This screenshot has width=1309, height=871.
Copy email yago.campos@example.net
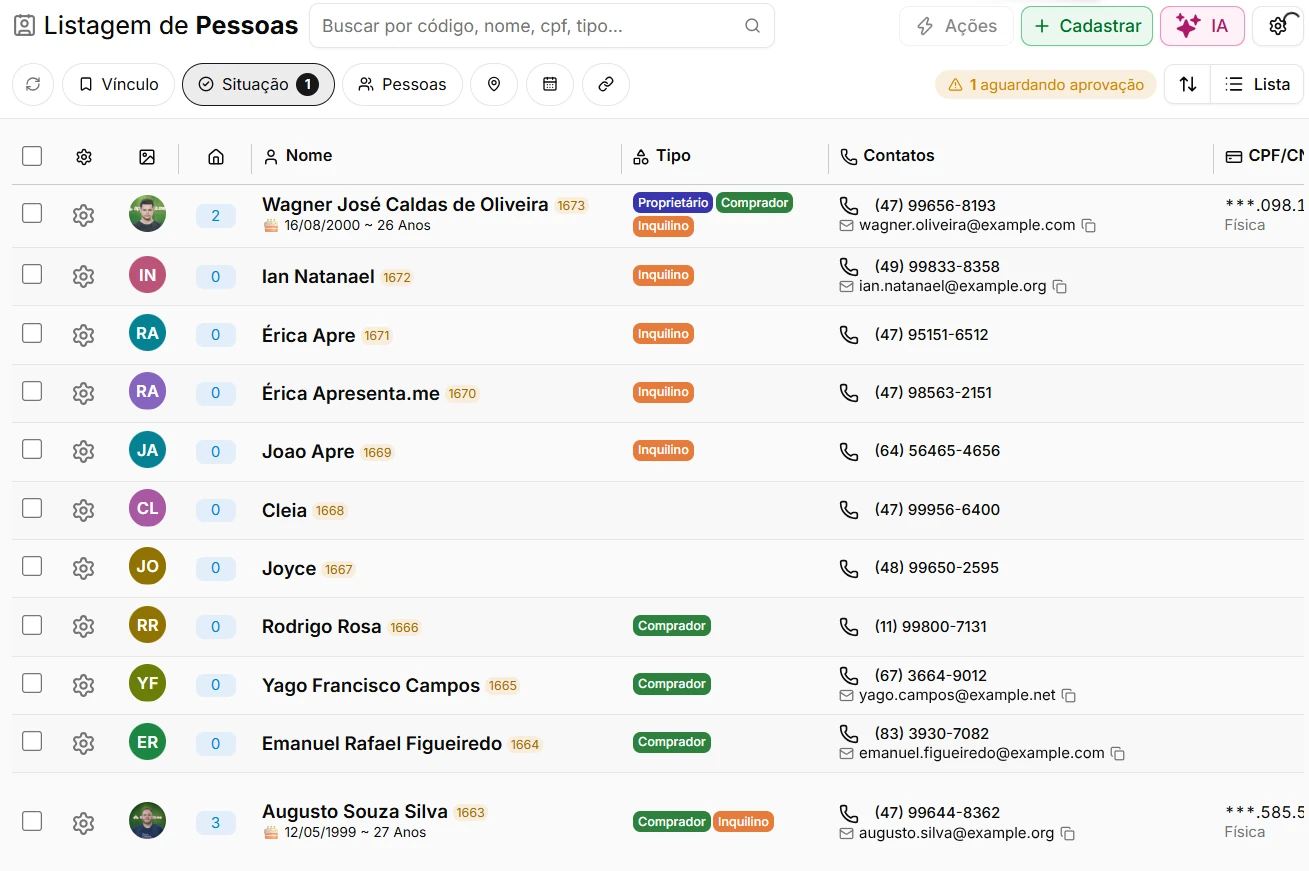[x=1069, y=695]
